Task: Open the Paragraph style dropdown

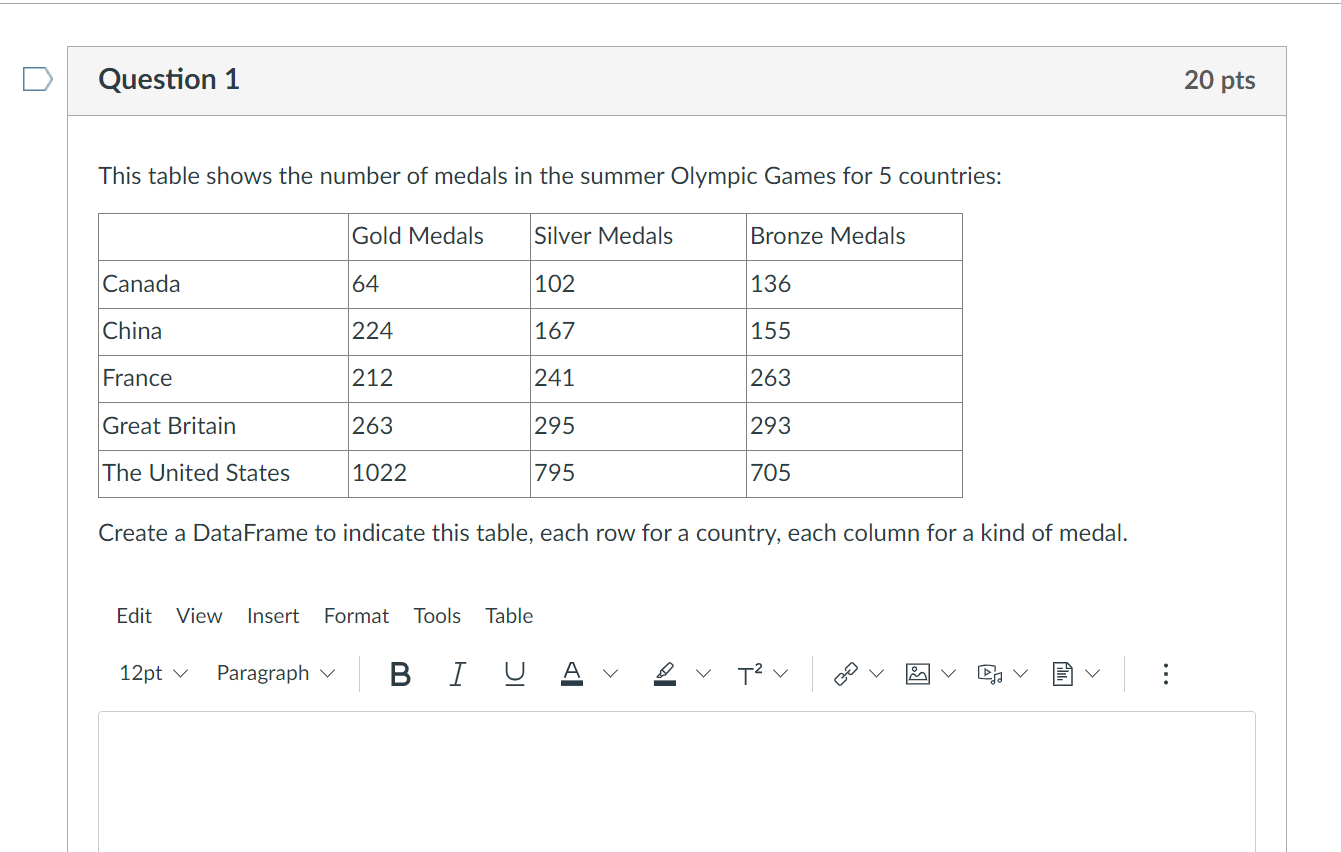Action: click(274, 673)
